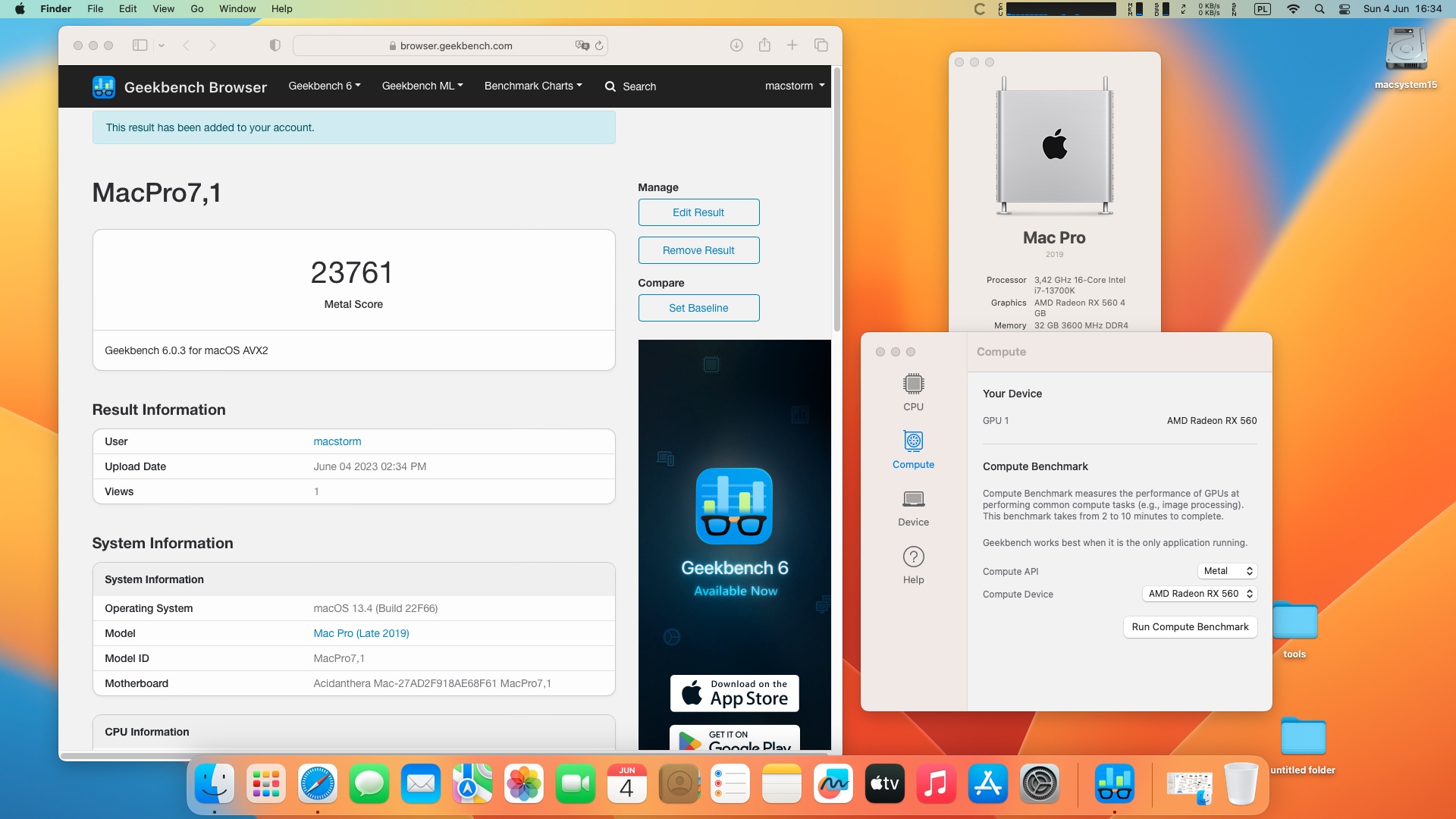Open the Compute API Metal dropdown
The width and height of the screenshot is (1456, 819).
point(1227,571)
